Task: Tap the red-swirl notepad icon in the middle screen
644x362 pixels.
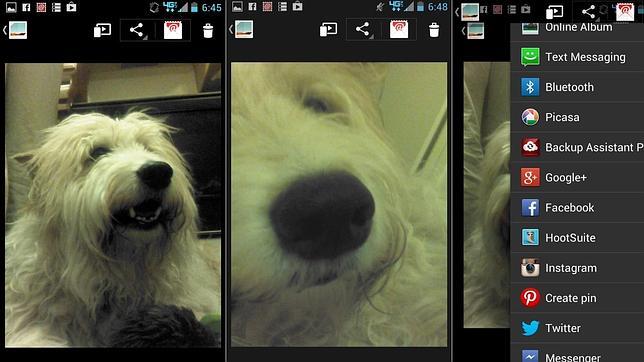Action: tap(399, 30)
